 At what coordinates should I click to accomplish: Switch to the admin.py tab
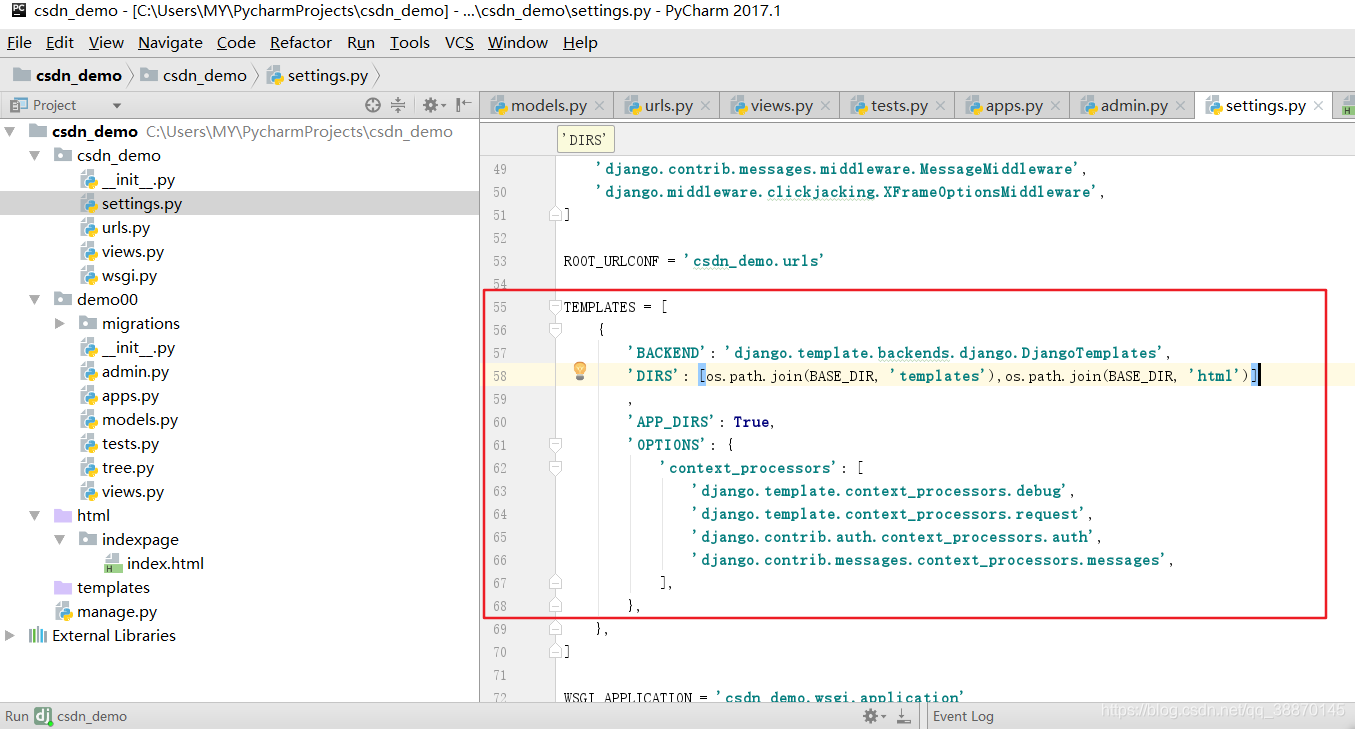click(x=1134, y=106)
